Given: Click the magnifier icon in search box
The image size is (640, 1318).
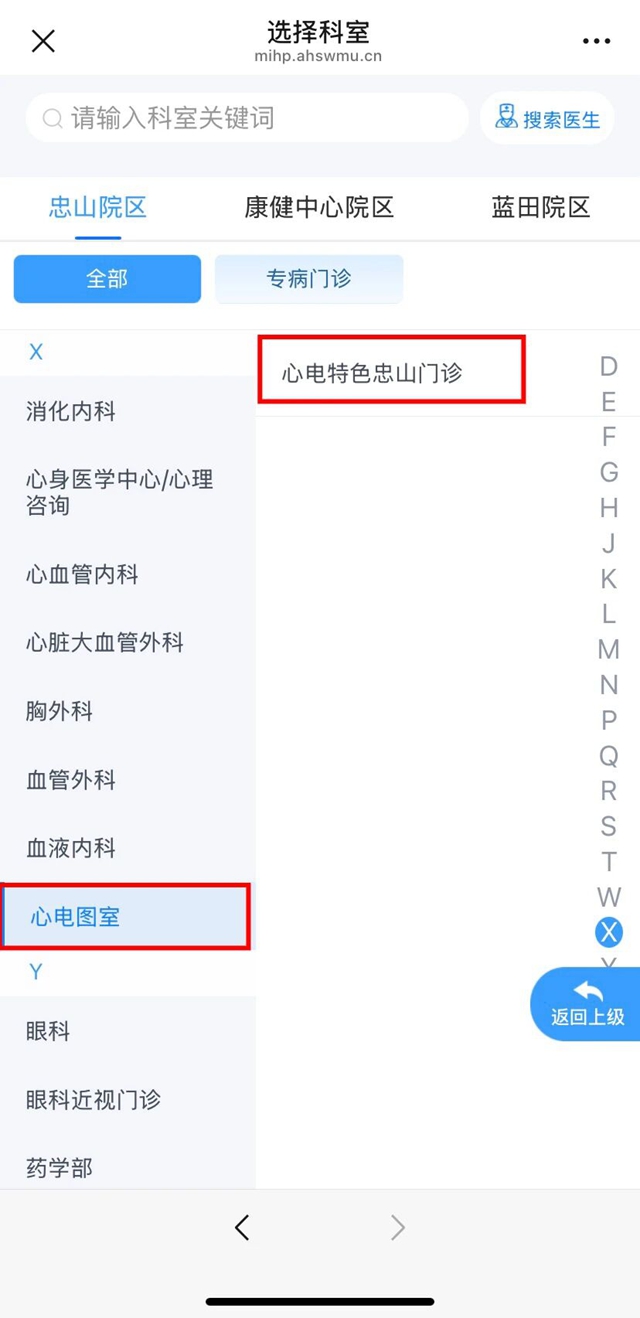Looking at the screenshot, I should pos(53,119).
